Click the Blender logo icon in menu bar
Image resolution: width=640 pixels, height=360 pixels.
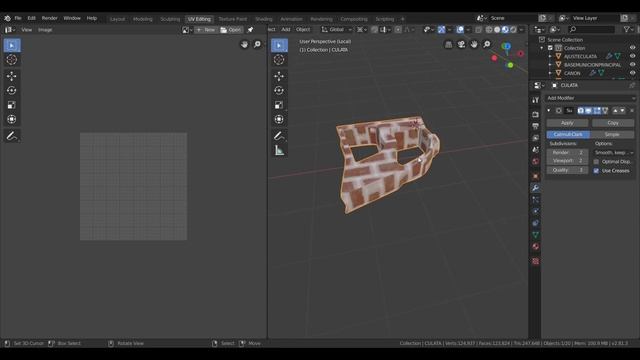[x=7, y=18]
